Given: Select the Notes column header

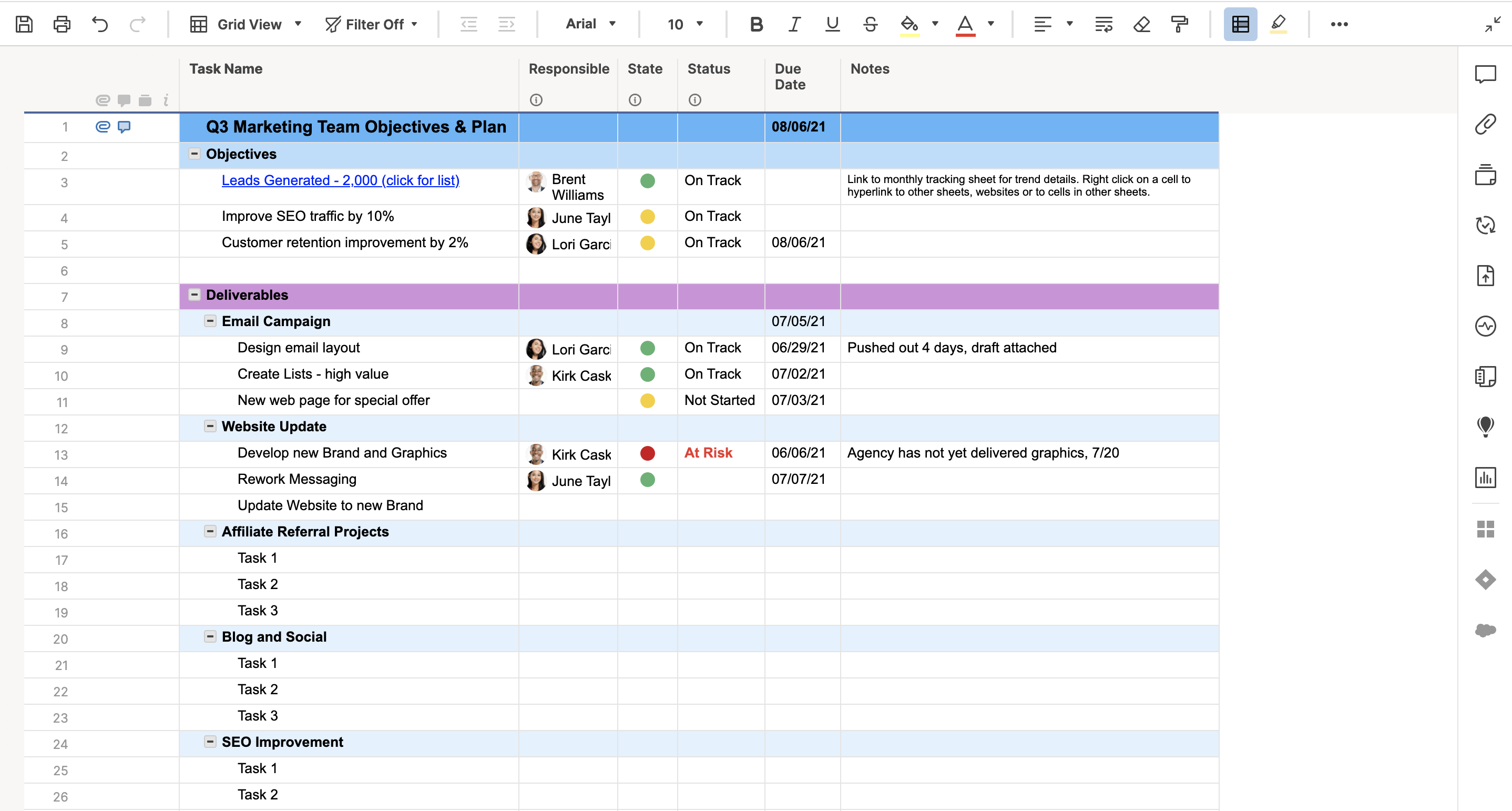Looking at the screenshot, I should [x=1029, y=85].
